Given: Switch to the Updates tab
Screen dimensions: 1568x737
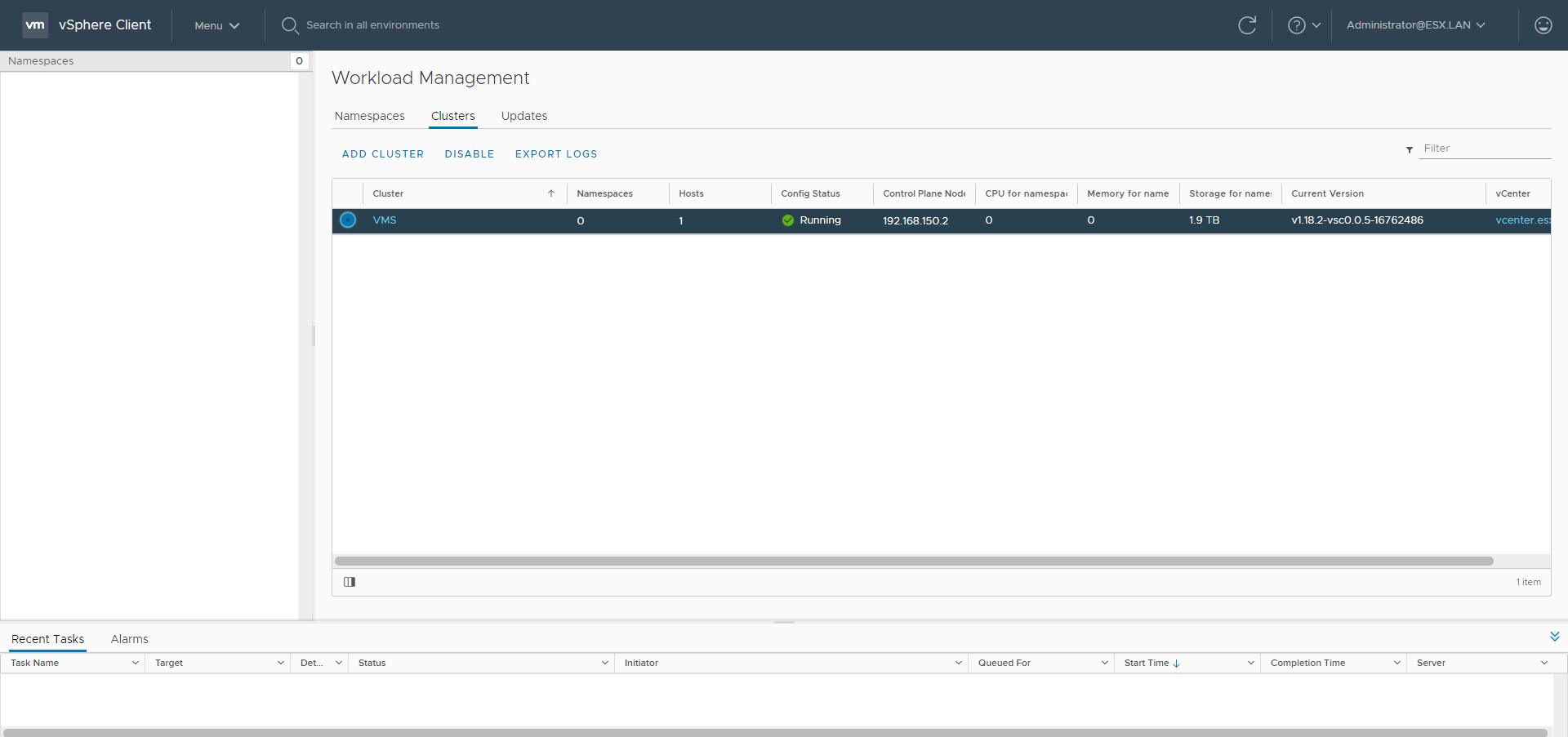Looking at the screenshot, I should point(523,116).
